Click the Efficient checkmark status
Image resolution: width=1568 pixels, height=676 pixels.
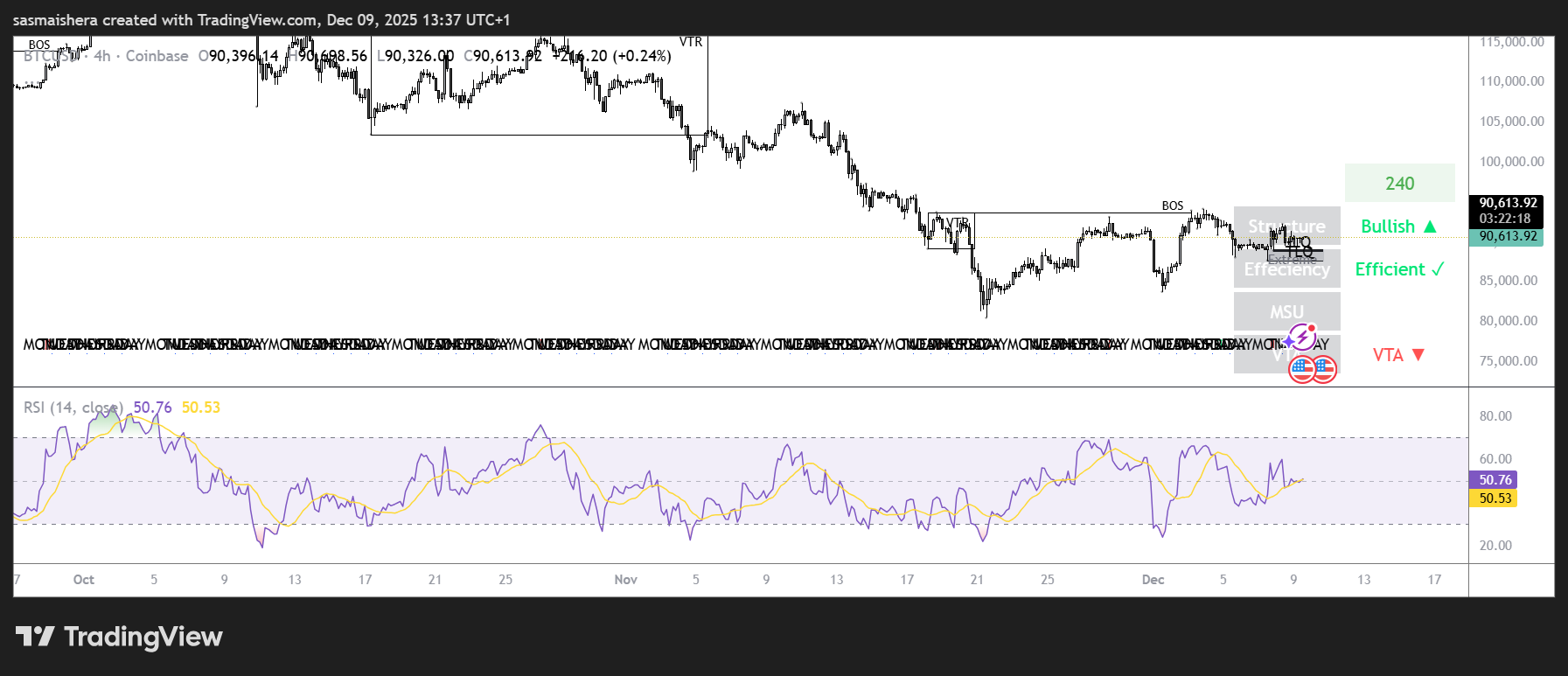1398,269
